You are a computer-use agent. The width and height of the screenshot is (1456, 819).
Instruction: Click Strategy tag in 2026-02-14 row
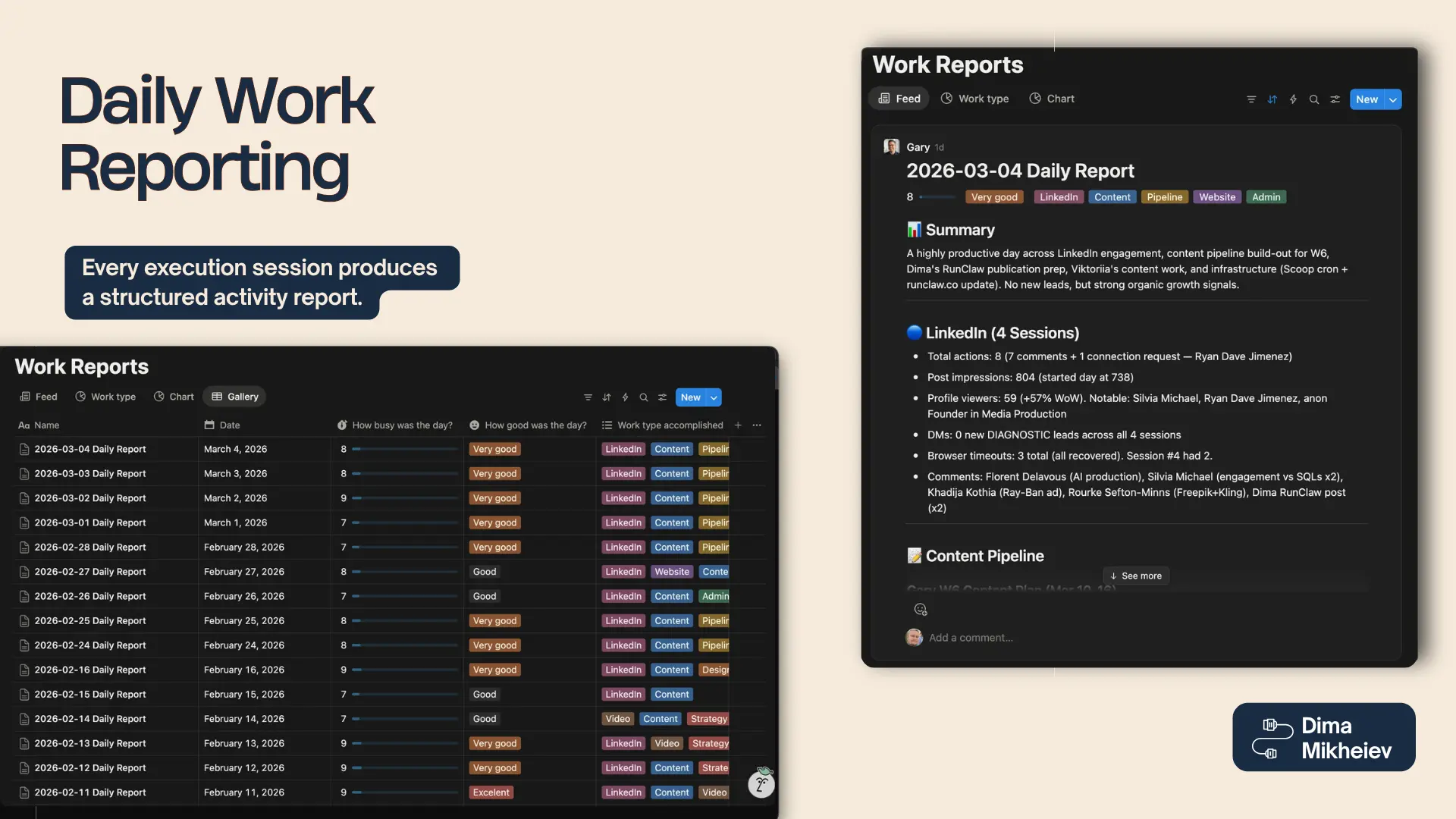click(x=709, y=719)
